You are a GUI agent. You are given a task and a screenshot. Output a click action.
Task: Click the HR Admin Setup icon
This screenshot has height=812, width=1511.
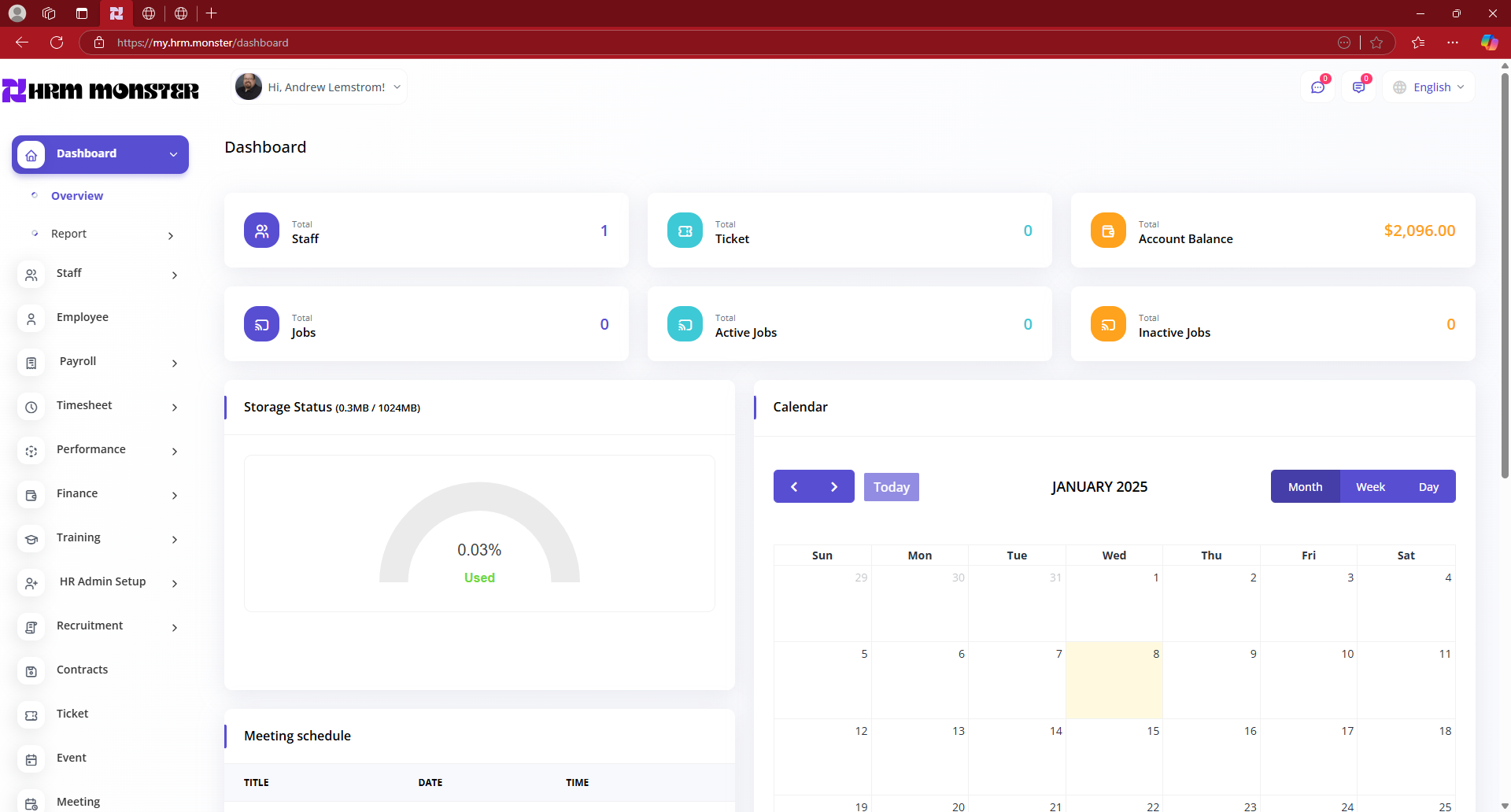pyautogui.click(x=31, y=583)
